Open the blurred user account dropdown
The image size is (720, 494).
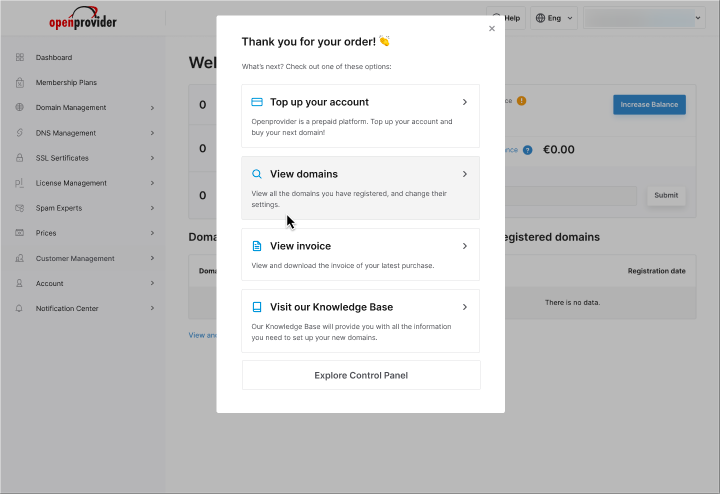click(644, 18)
